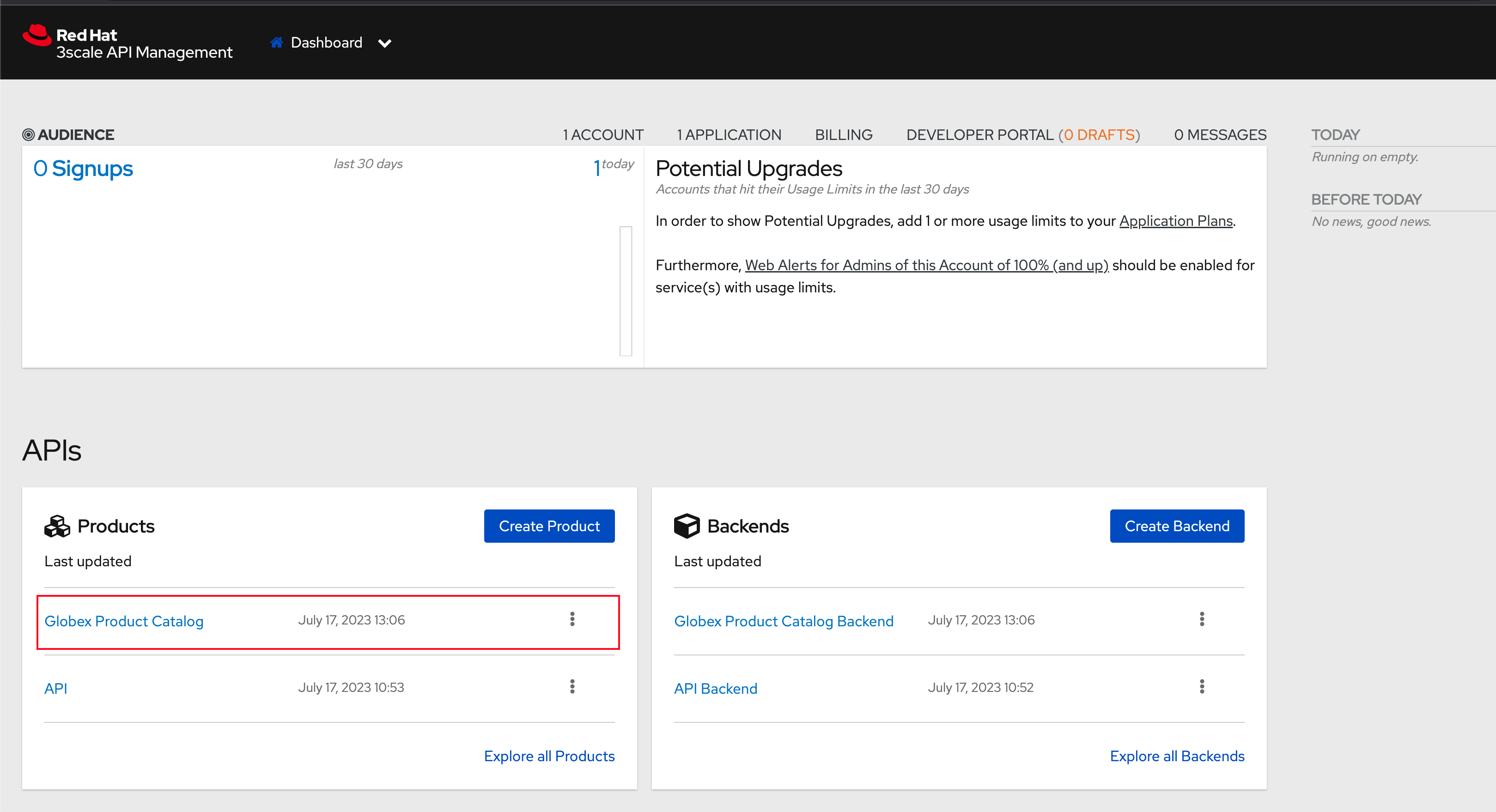This screenshot has height=812, width=1496.
Task: Open kebab menu for Globex Product Catalog
Action: pos(572,619)
